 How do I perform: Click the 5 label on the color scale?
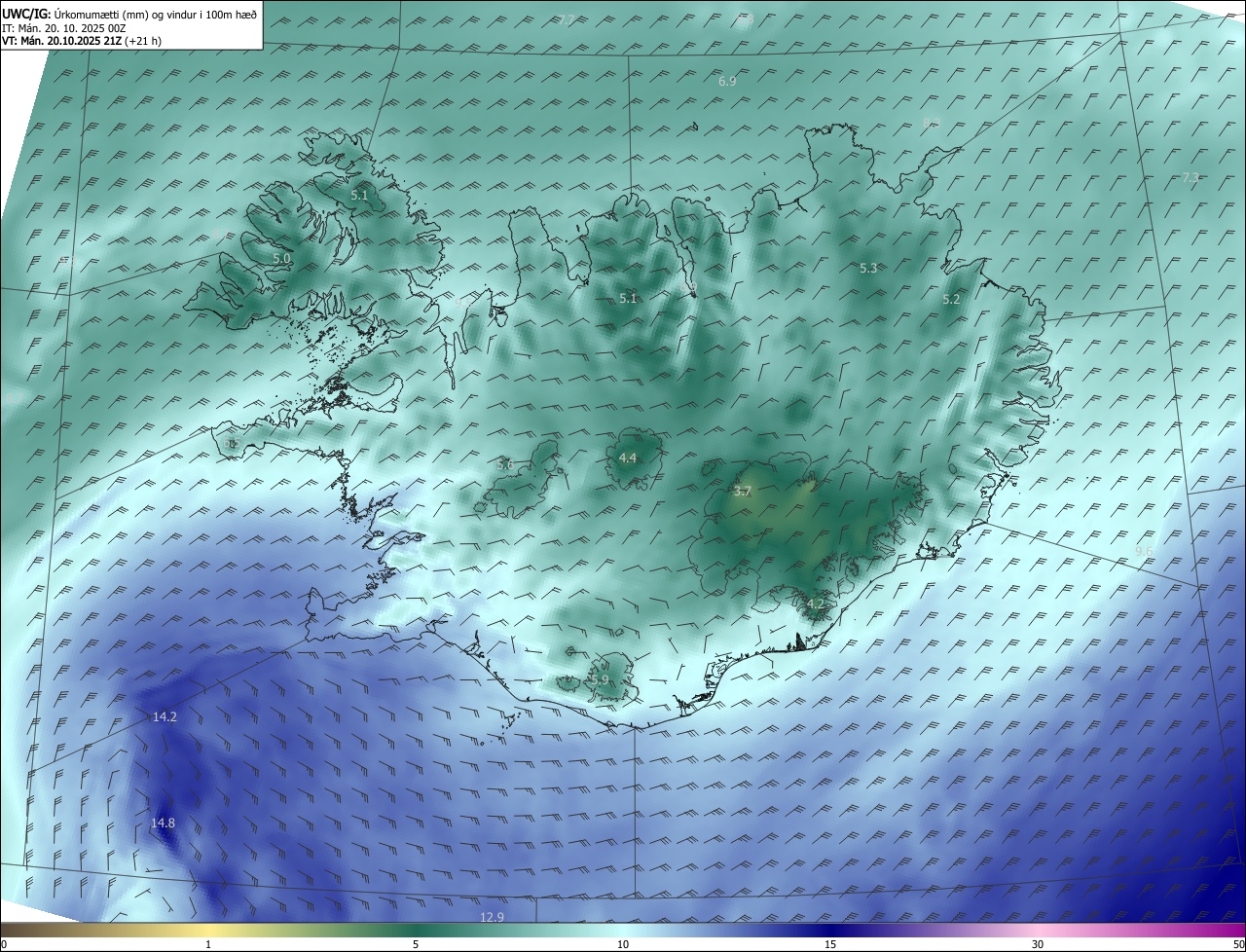click(416, 944)
